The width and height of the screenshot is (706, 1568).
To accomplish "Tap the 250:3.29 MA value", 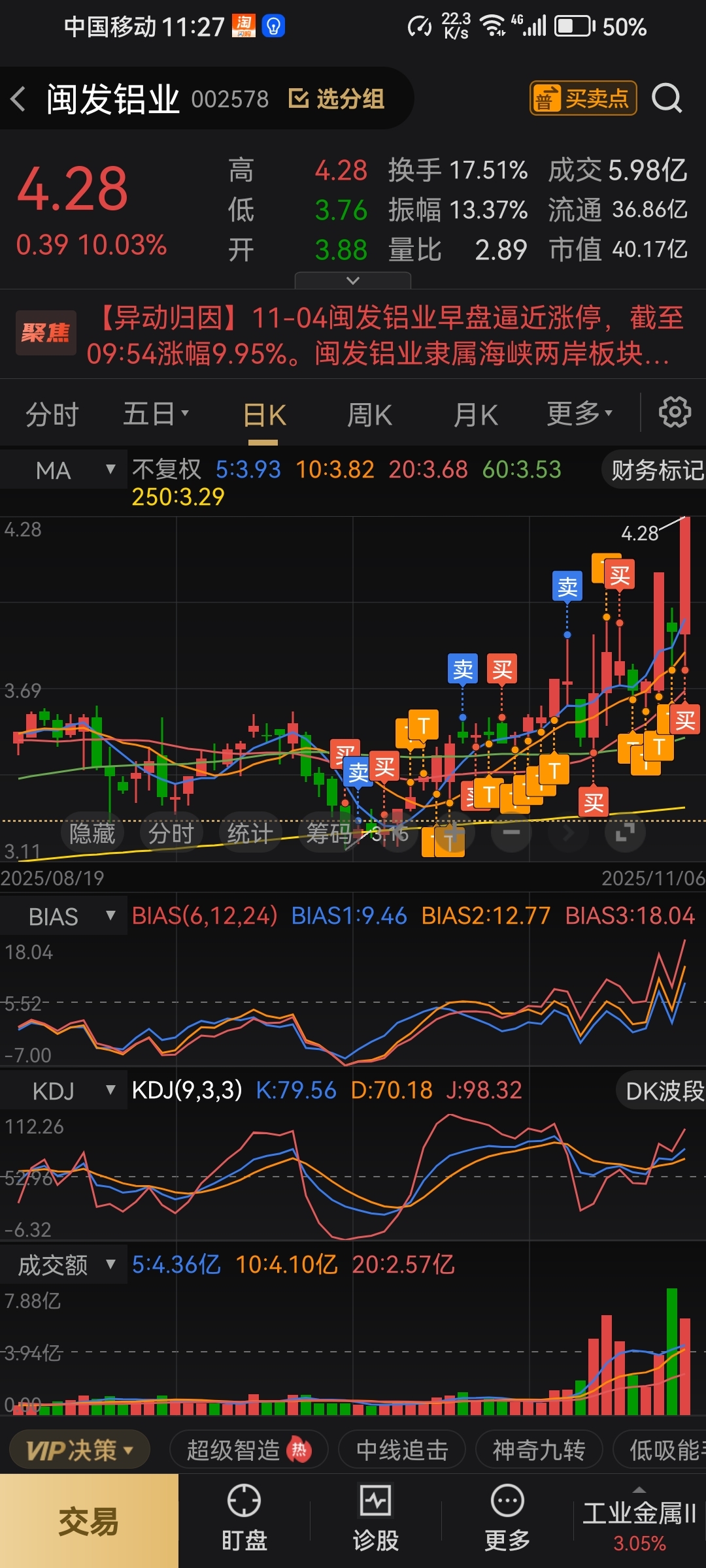I will [x=178, y=497].
